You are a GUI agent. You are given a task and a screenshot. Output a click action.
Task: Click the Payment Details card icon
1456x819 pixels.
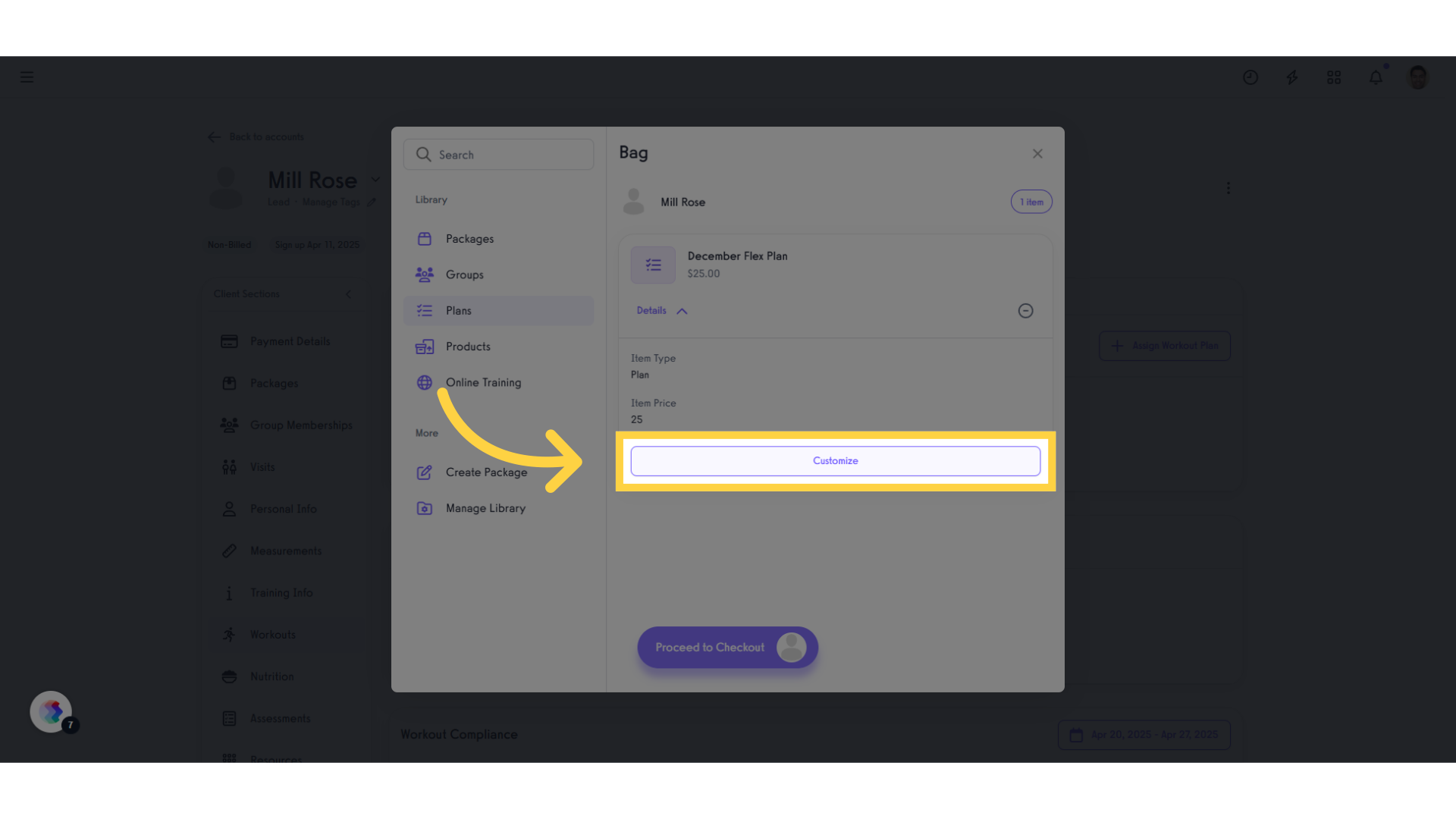point(229,341)
